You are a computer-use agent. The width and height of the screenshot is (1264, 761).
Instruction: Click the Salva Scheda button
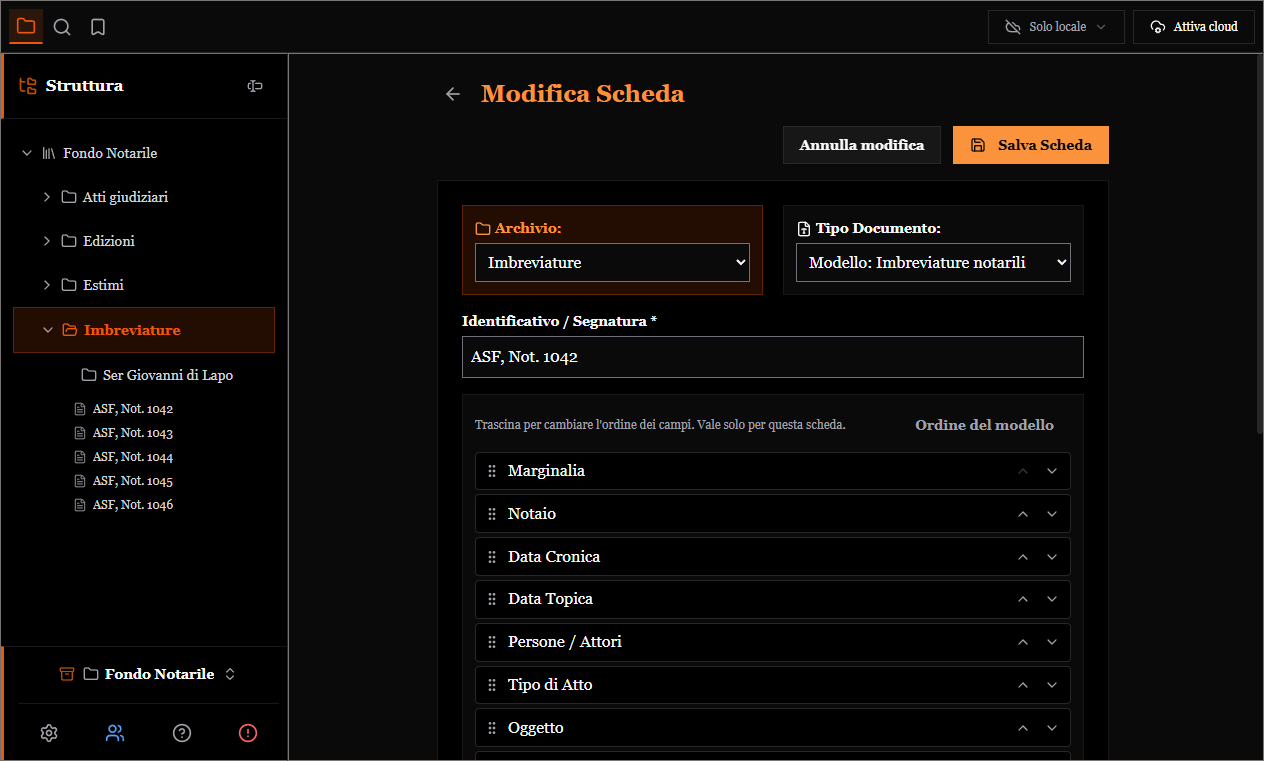1031,145
